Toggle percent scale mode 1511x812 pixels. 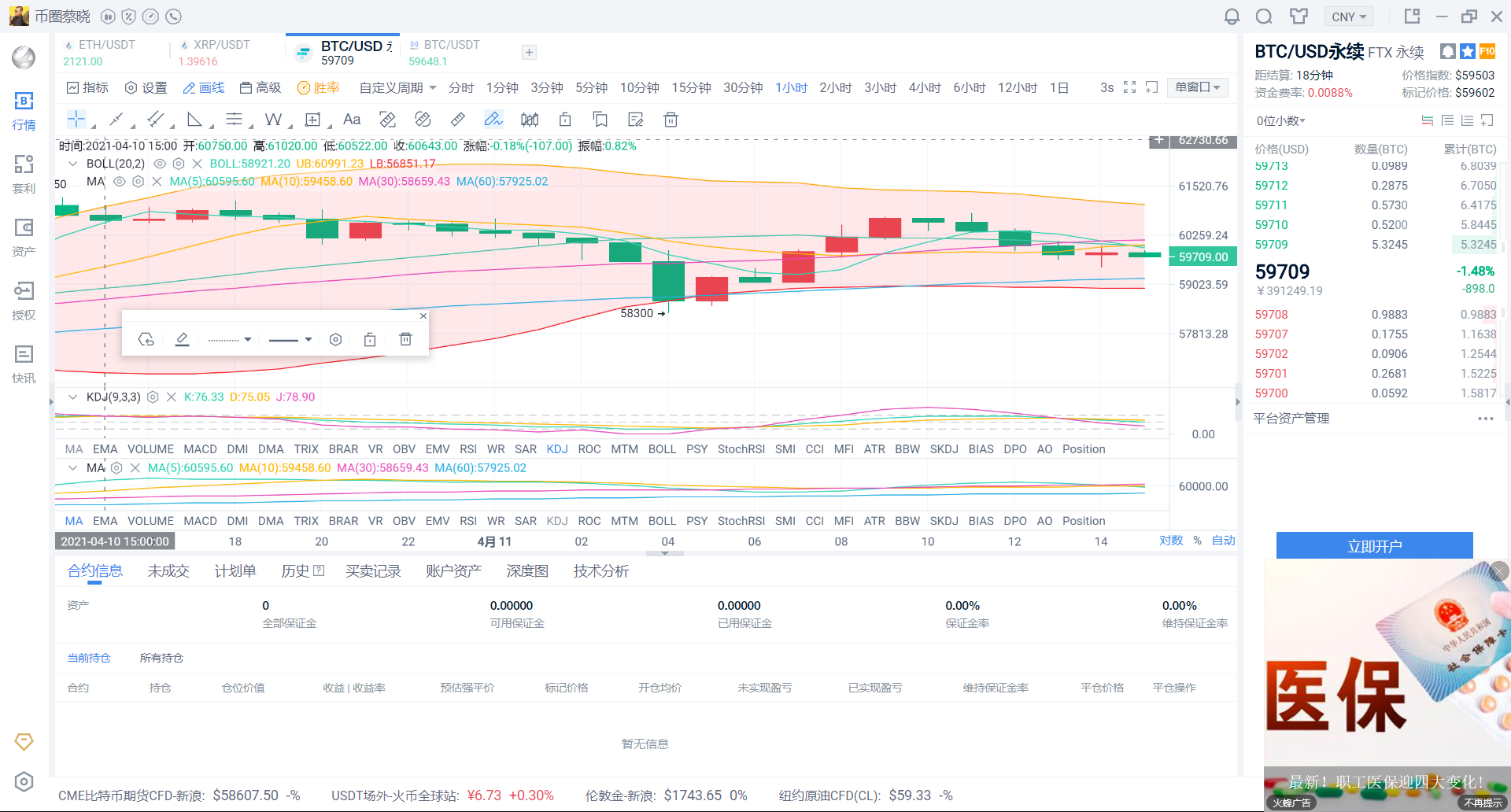pyautogui.click(x=1197, y=541)
